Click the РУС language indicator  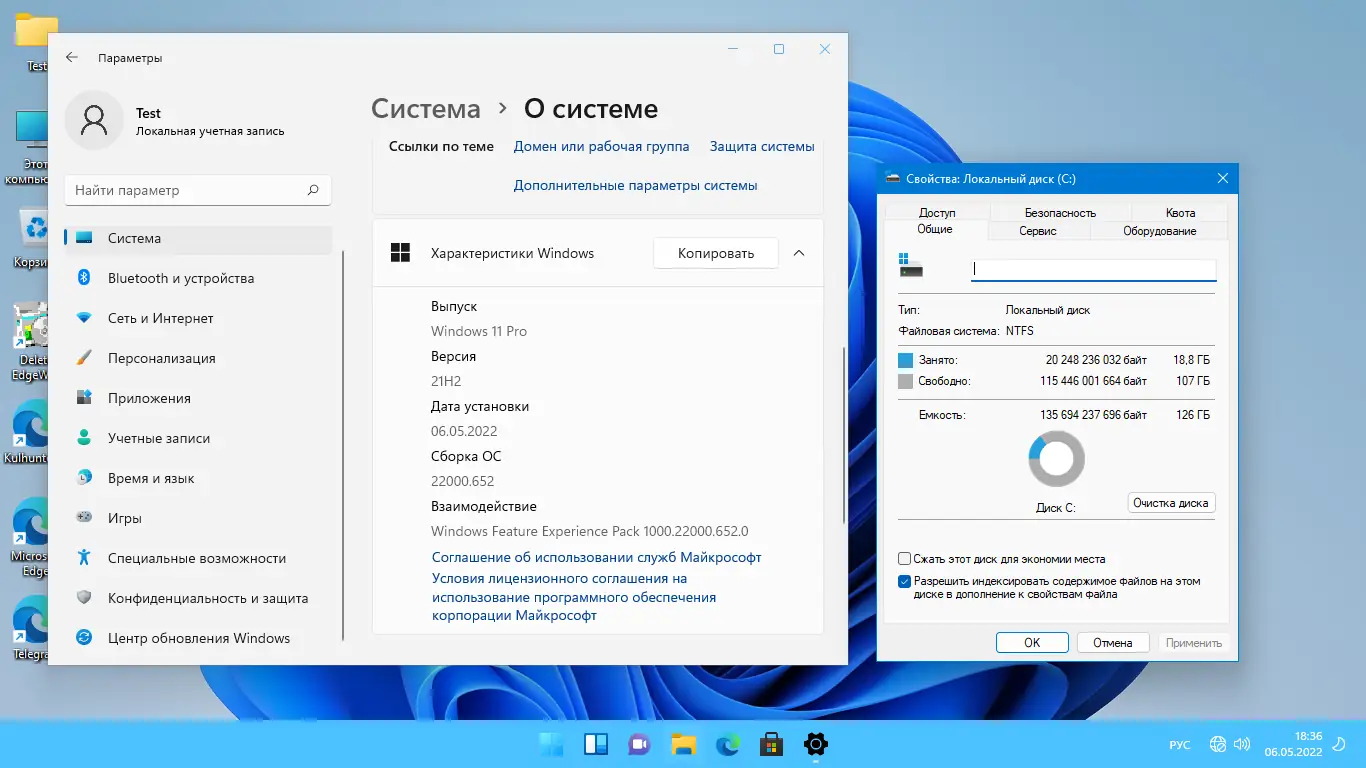point(1180,745)
